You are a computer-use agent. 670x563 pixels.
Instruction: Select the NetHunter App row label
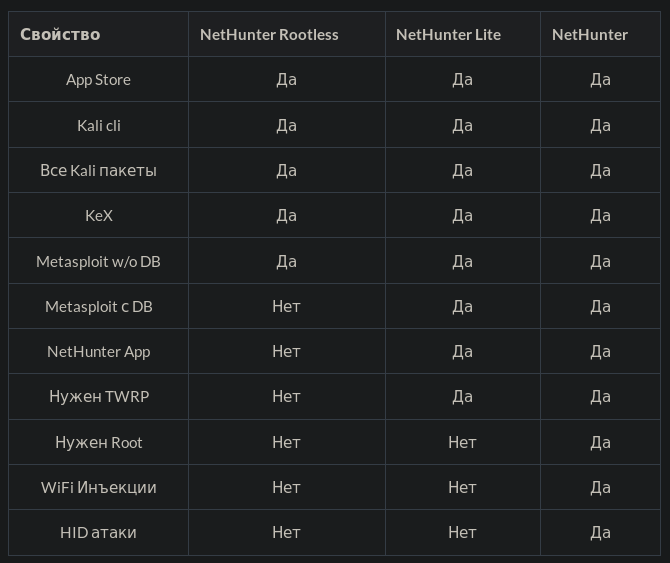tap(98, 351)
